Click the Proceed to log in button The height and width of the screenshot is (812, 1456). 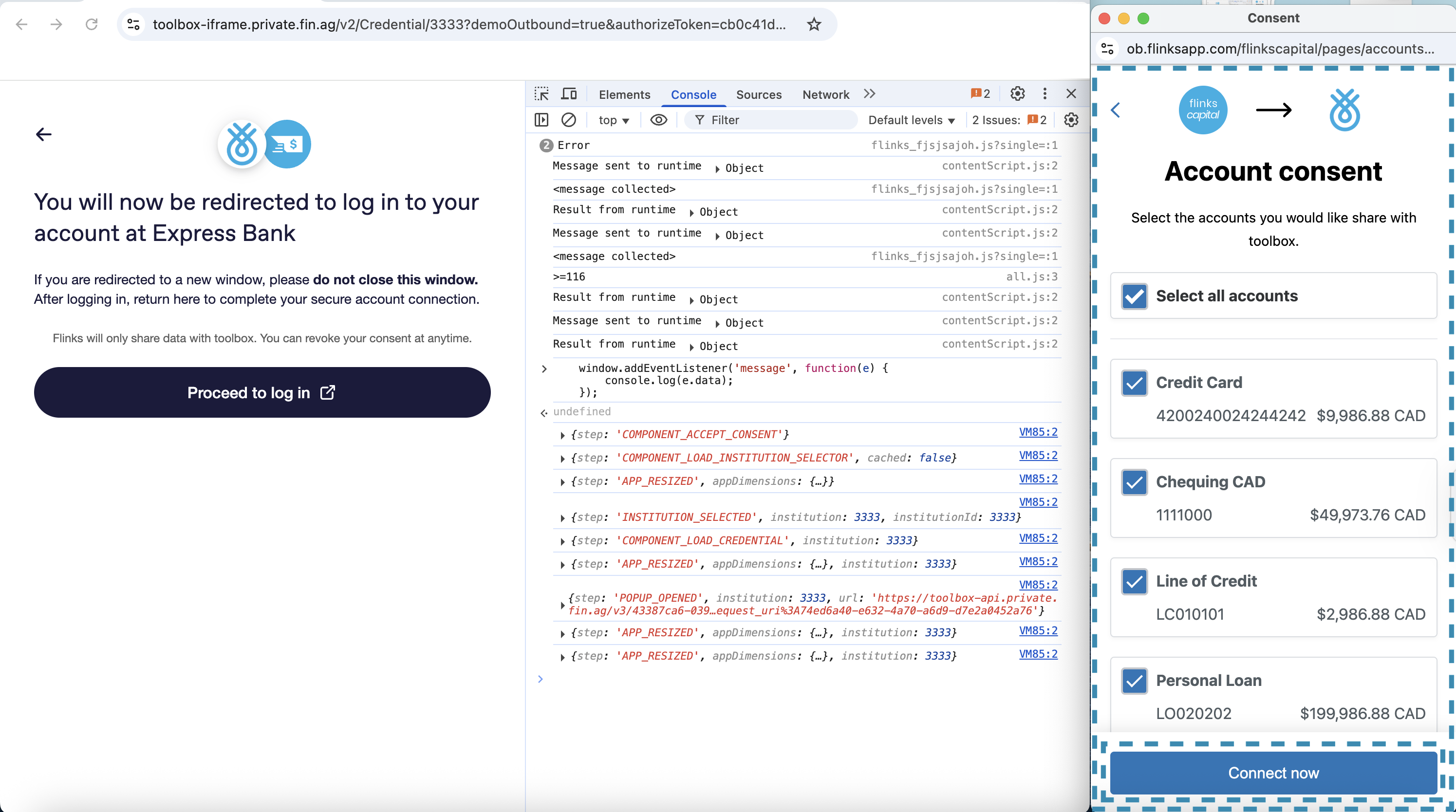262,393
